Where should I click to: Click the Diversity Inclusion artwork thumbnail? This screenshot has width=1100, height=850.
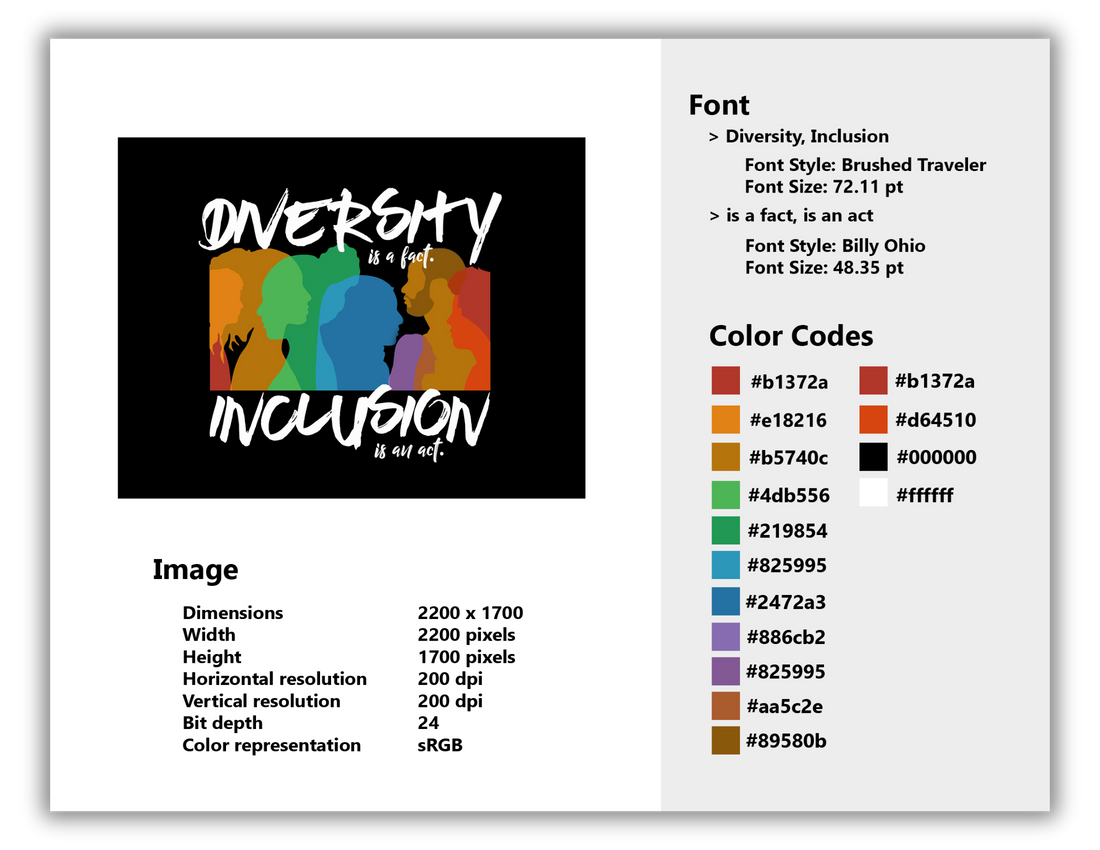[351, 318]
